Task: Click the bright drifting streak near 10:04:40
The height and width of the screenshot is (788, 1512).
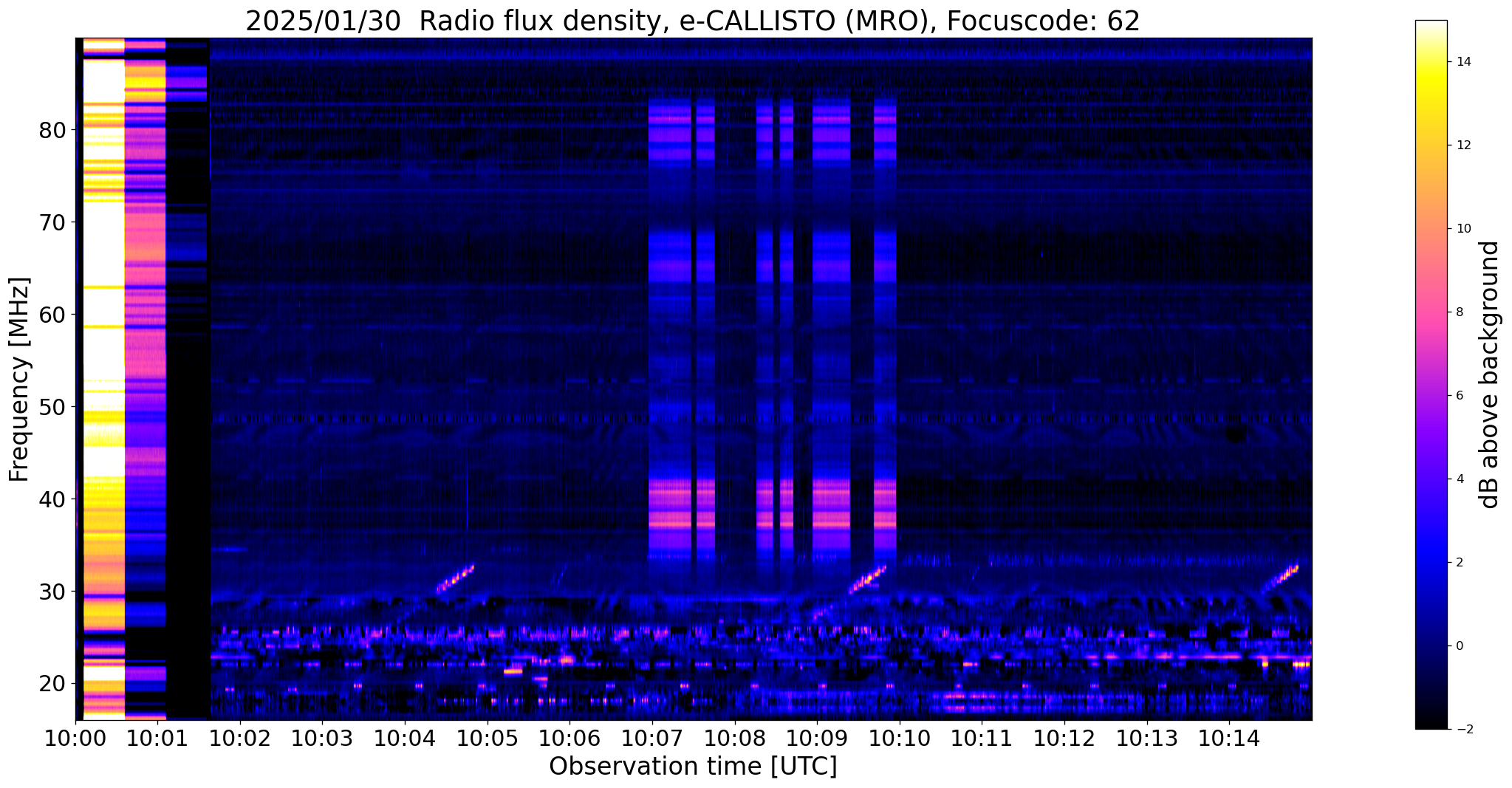Action: [455, 579]
